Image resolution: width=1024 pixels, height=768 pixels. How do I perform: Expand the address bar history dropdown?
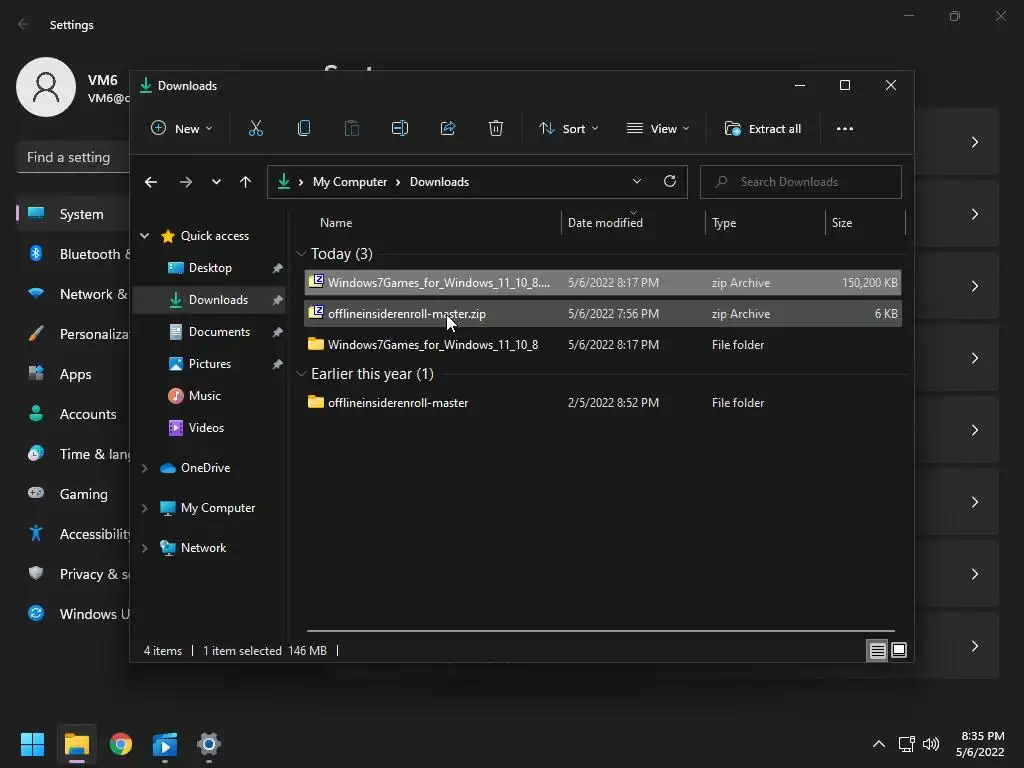point(637,182)
